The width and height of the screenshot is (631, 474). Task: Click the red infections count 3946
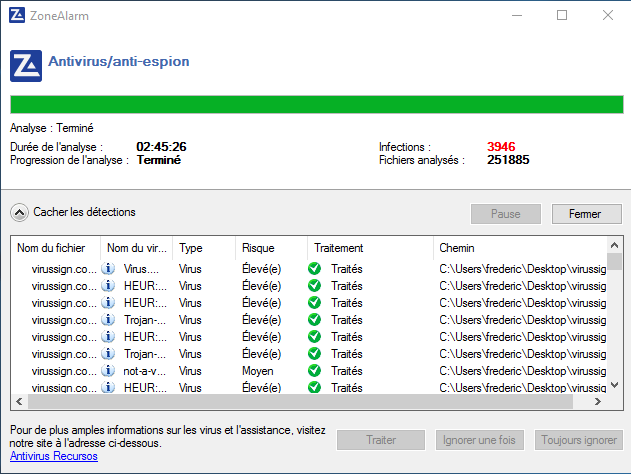pyautogui.click(x=501, y=146)
